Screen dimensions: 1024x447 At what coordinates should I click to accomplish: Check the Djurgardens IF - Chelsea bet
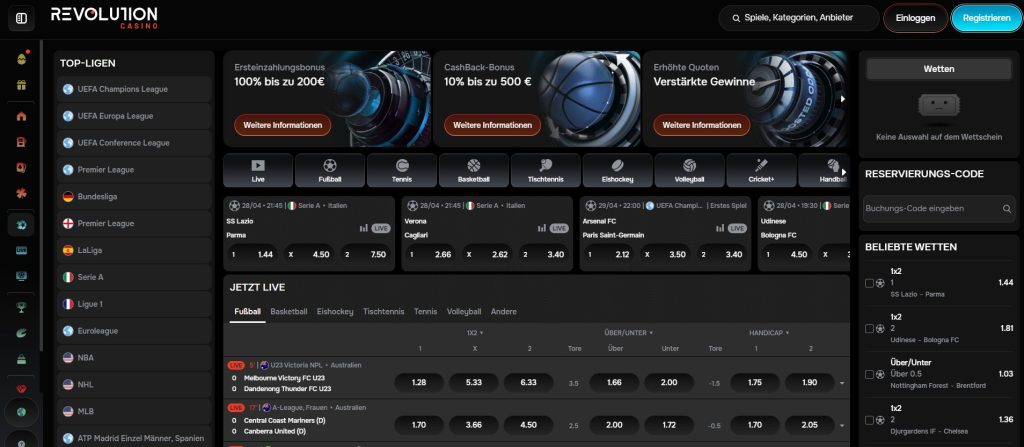(x=869, y=420)
